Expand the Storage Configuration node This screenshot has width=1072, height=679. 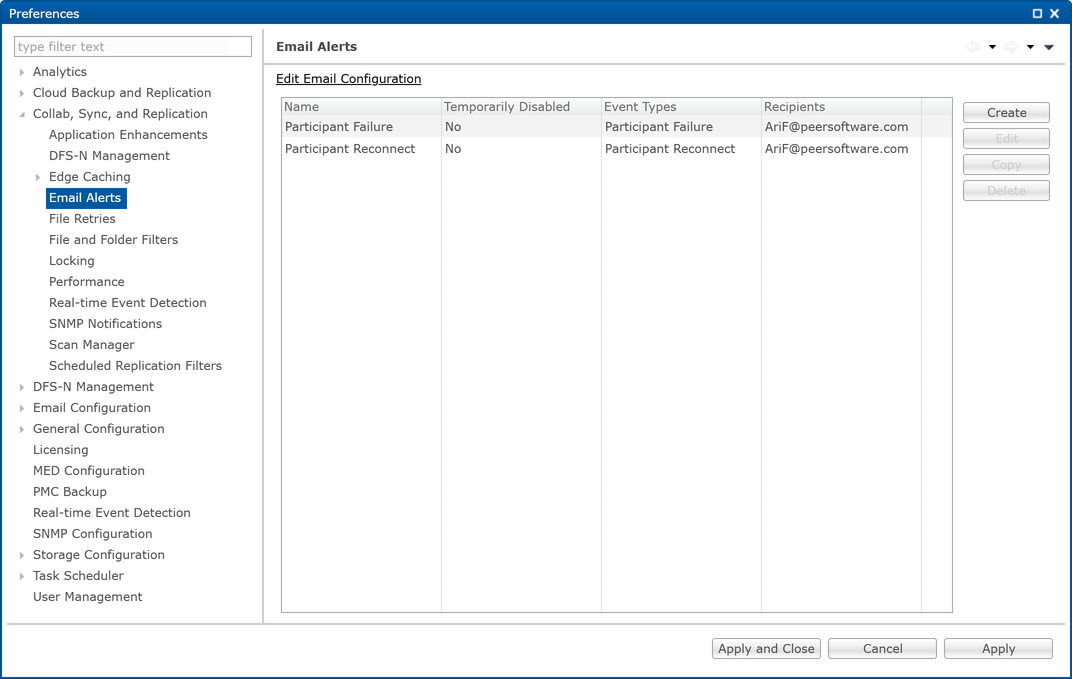[22, 555]
